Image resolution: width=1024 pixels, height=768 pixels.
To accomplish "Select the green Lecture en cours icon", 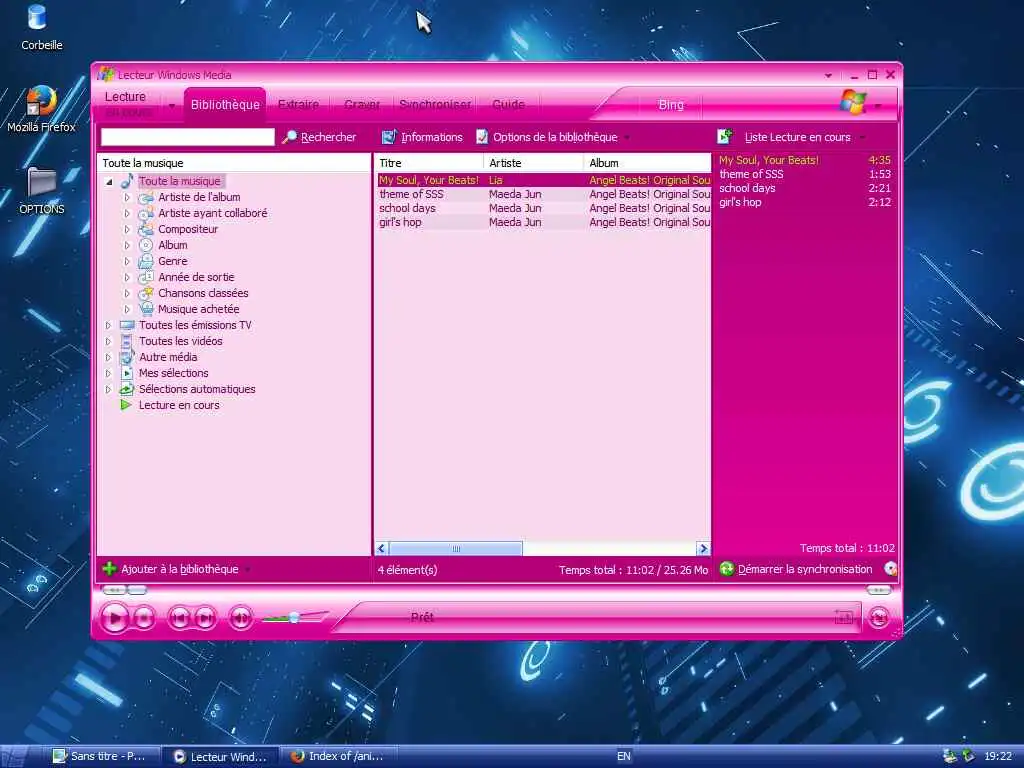I will (127, 405).
